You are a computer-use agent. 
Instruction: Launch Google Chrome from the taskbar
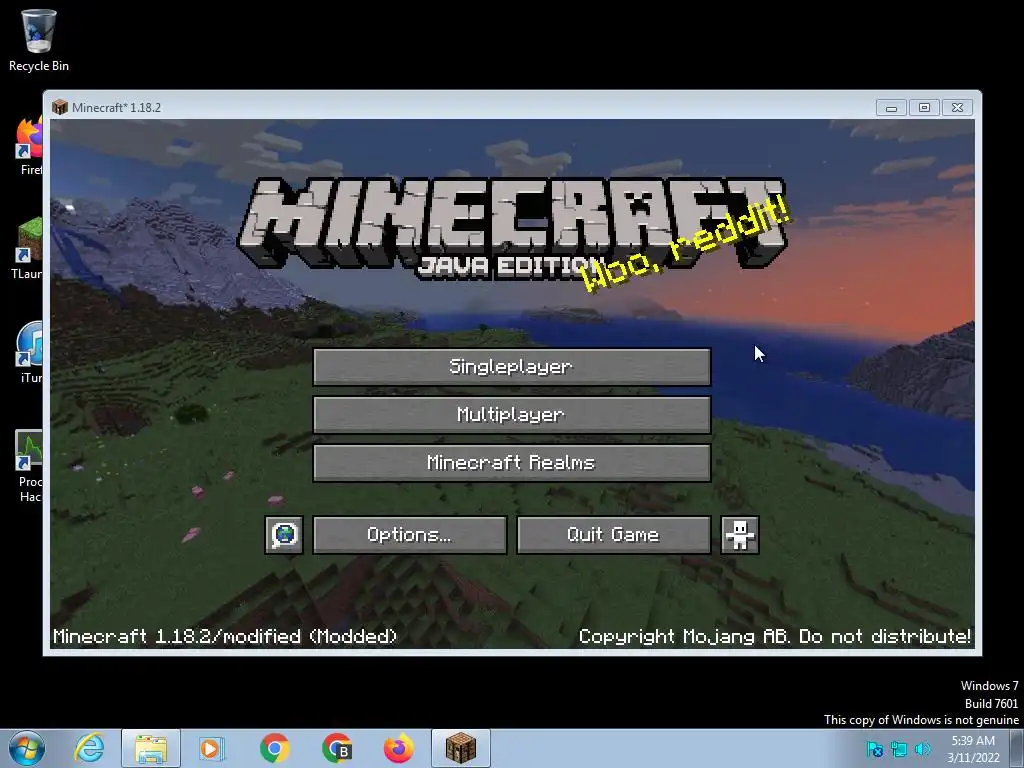(275, 748)
